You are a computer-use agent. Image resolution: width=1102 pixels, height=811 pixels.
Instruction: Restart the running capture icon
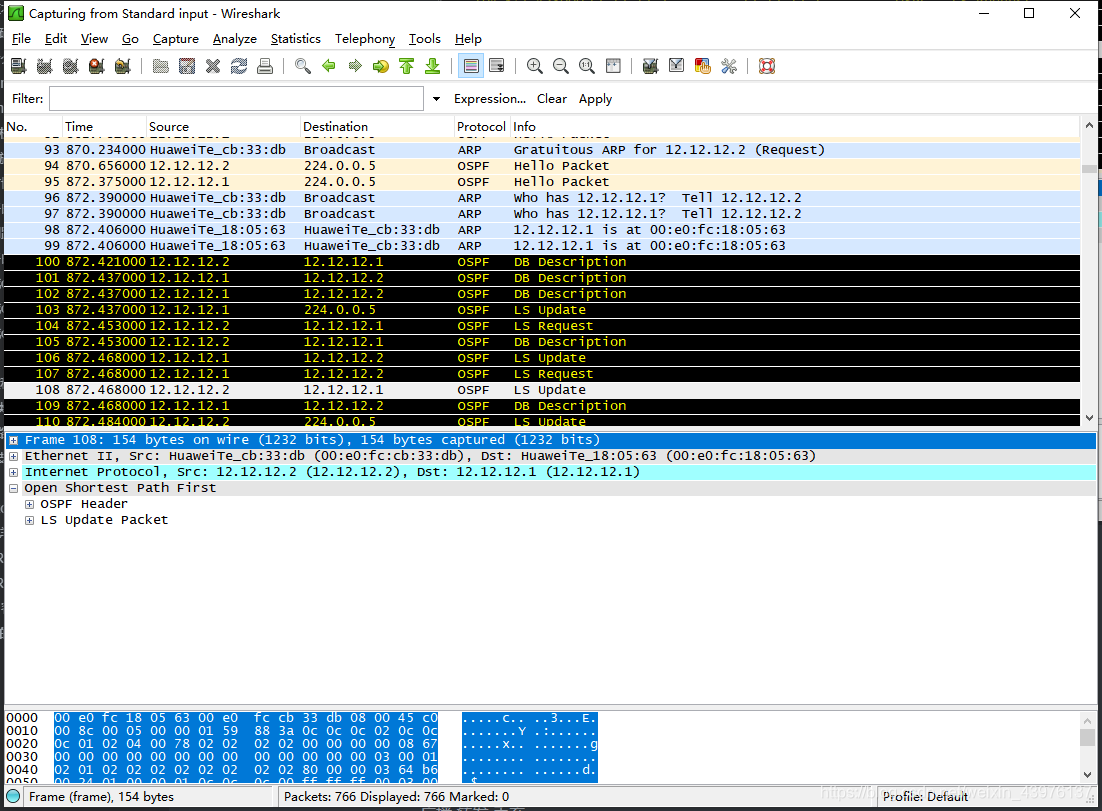[x=123, y=66]
